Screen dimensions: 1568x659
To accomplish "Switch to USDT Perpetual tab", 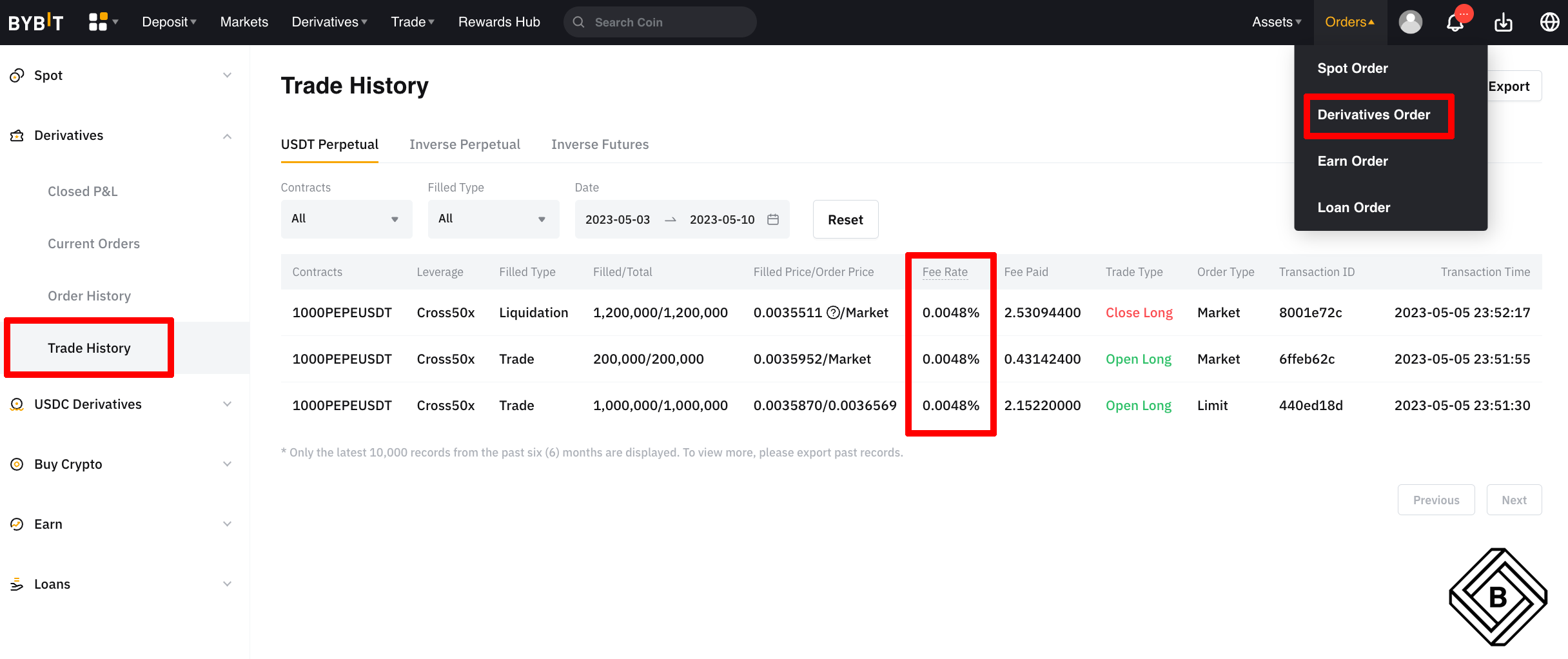I will point(329,144).
